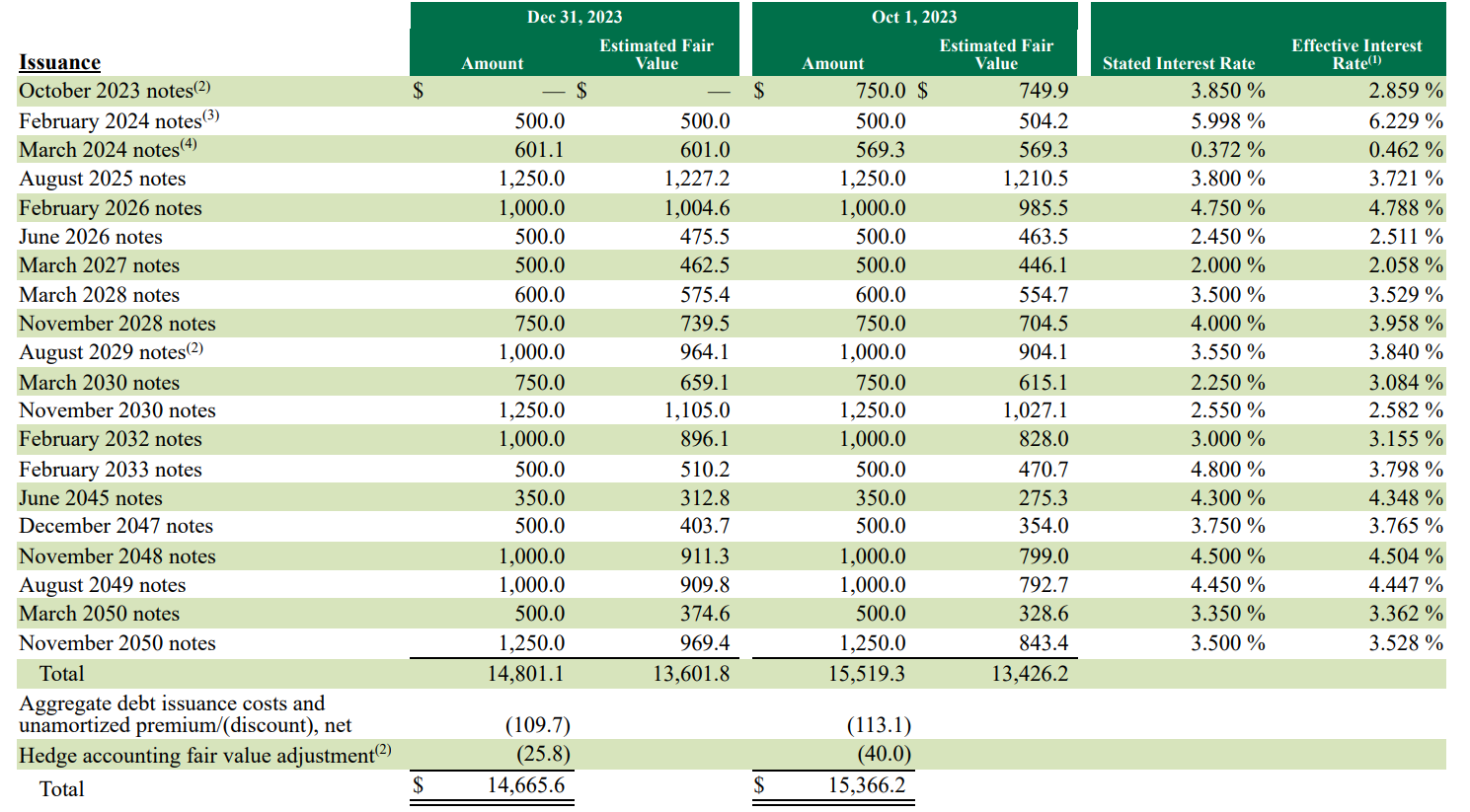
Task: Click the 'August 2029 notes' row label
Action: pyautogui.click(x=111, y=352)
